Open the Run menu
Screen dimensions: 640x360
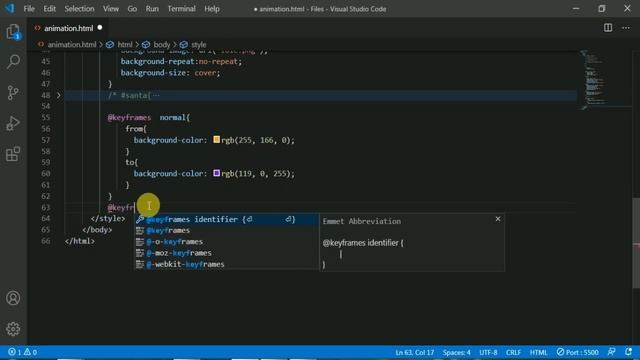(x=152, y=9)
